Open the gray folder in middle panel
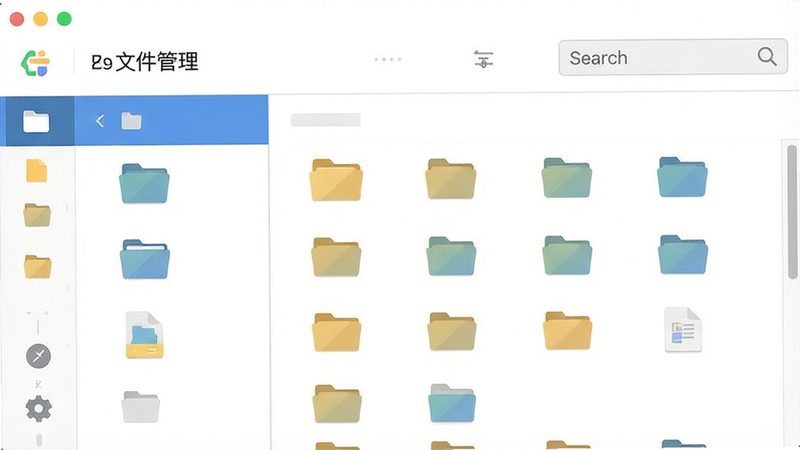The width and height of the screenshot is (800, 450). click(141, 407)
